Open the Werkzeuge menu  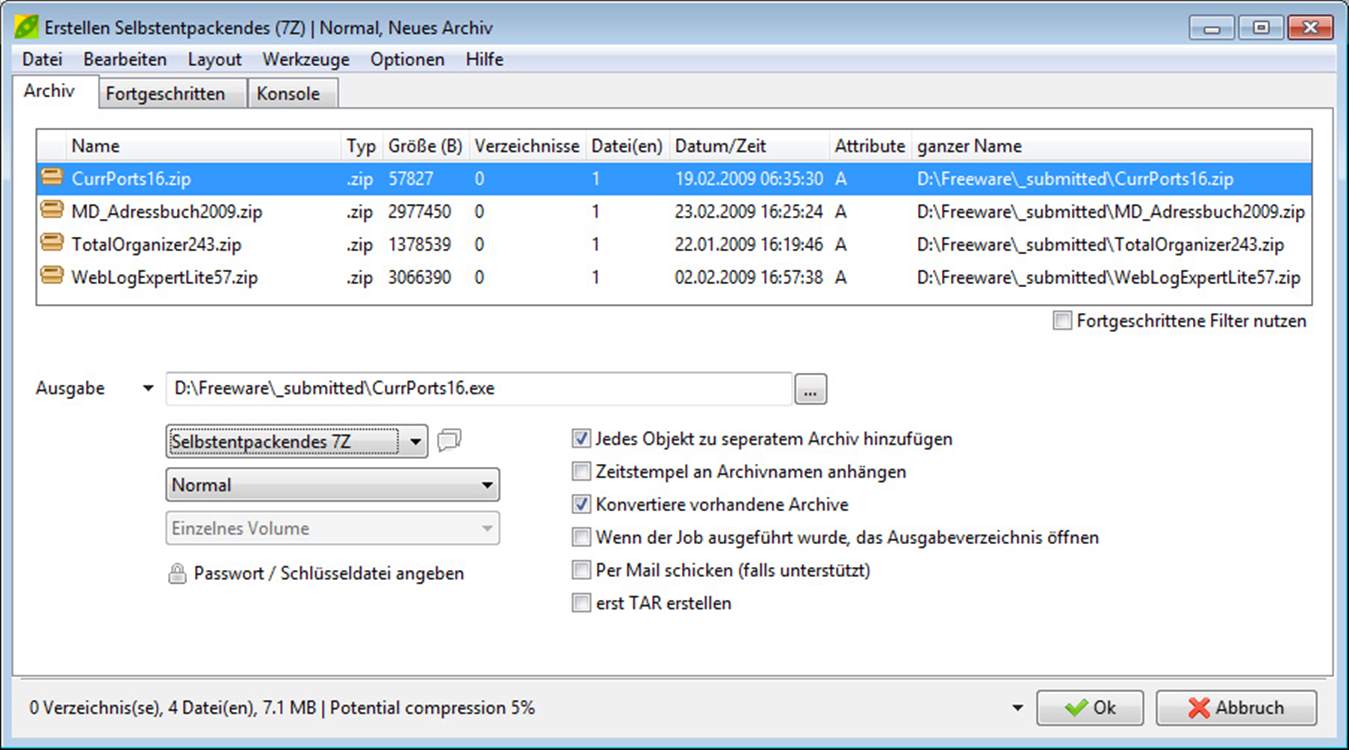coord(306,59)
